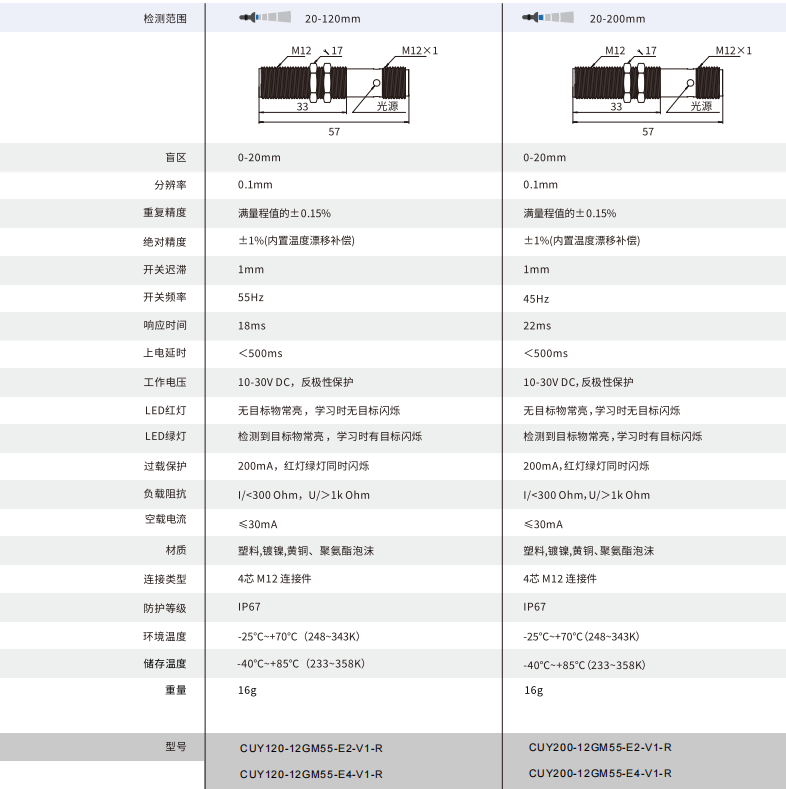Click the 空载电流 row label
The width and height of the screenshot is (786, 789).
point(166,519)
